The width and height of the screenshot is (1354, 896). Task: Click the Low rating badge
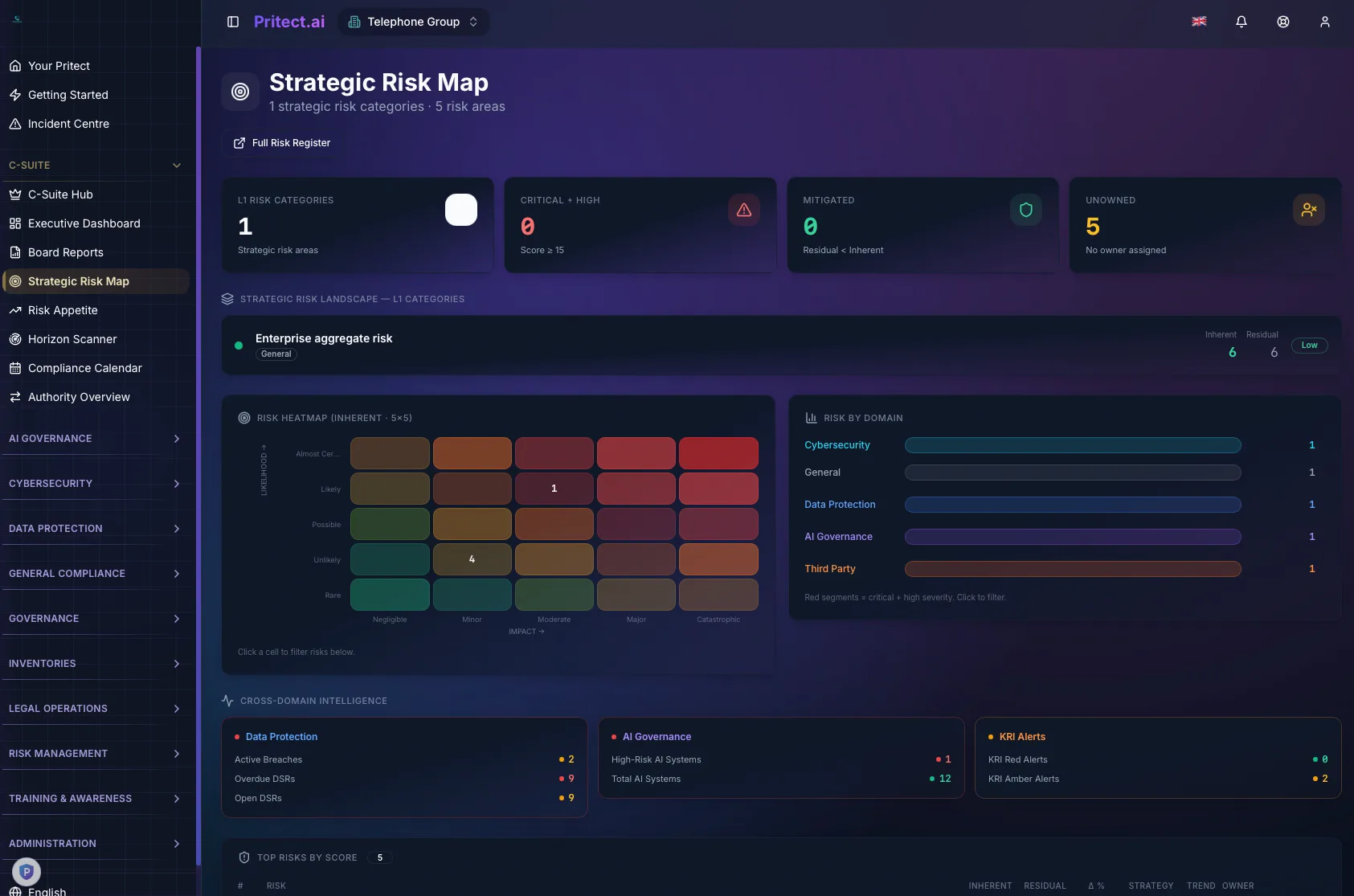click(1309, 346)
